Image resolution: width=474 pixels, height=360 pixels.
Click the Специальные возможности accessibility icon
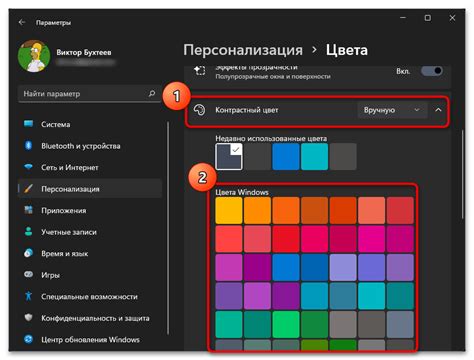pyautogui.click(x=29, y=296)
